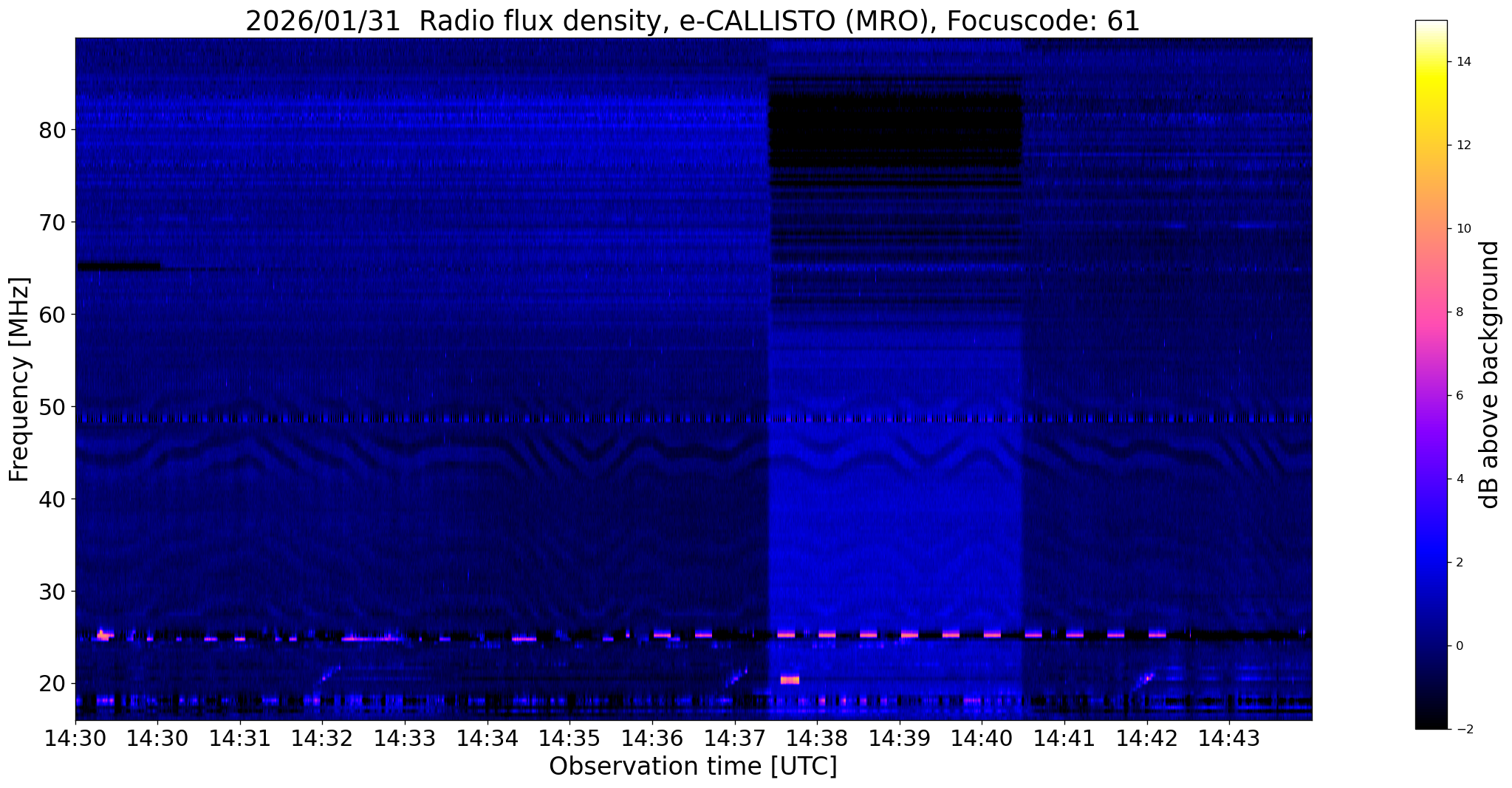Click the 14:43 time tick label
The width and height of the screenshot is (1512, 788).
tap(1228, 738)
